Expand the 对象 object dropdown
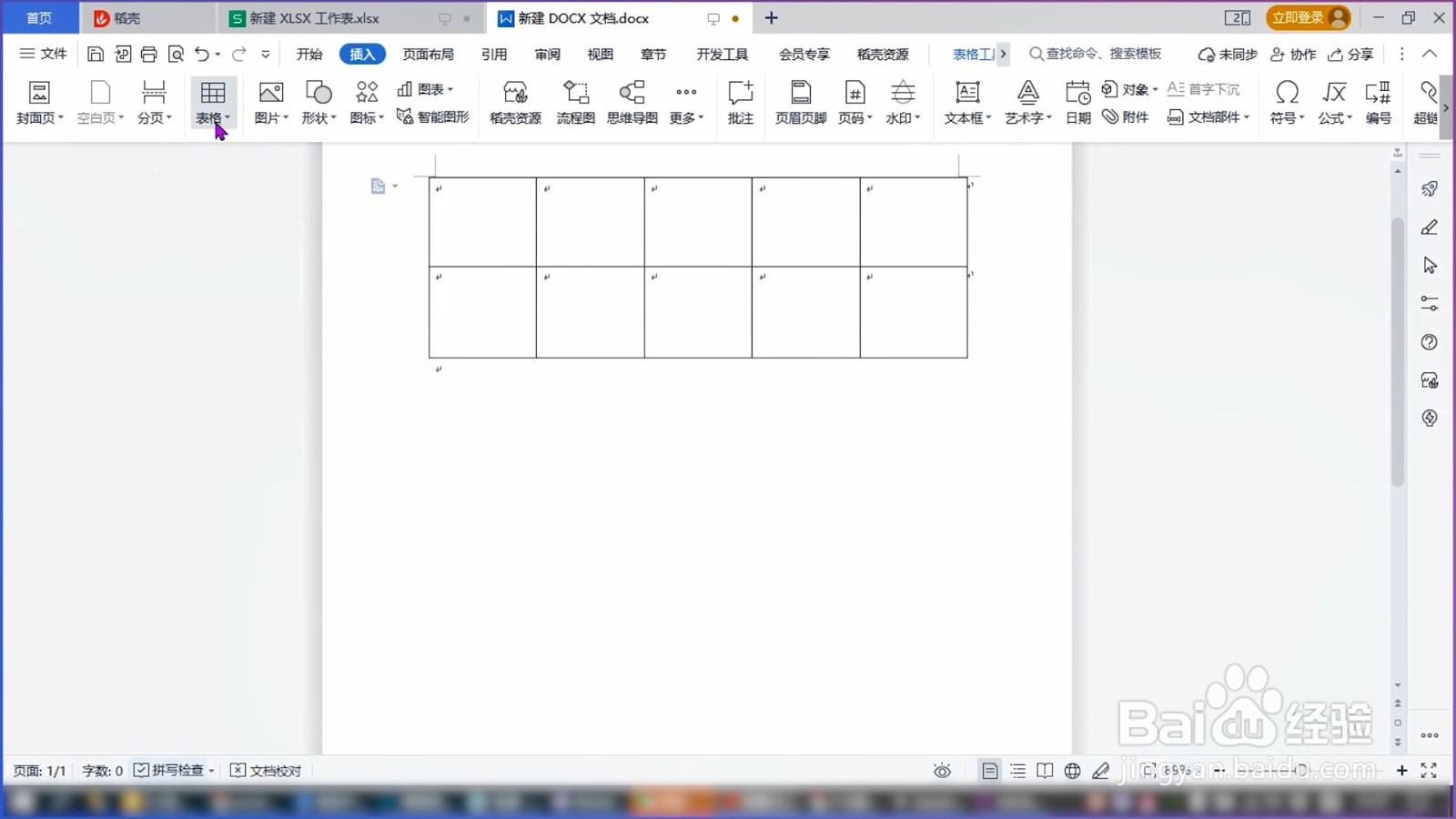 (x=1155, y=89)
